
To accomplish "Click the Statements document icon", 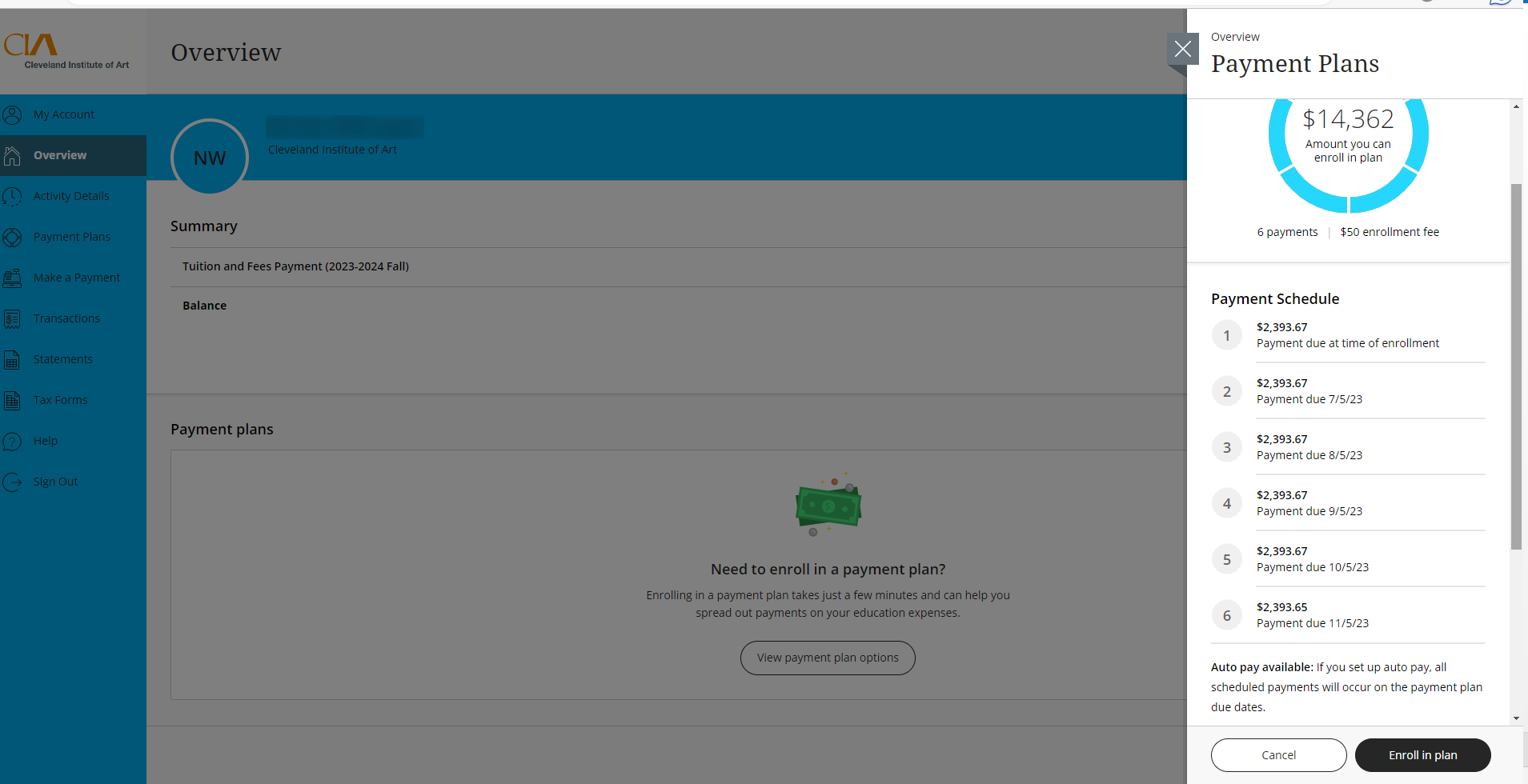I will coord(12,359).
